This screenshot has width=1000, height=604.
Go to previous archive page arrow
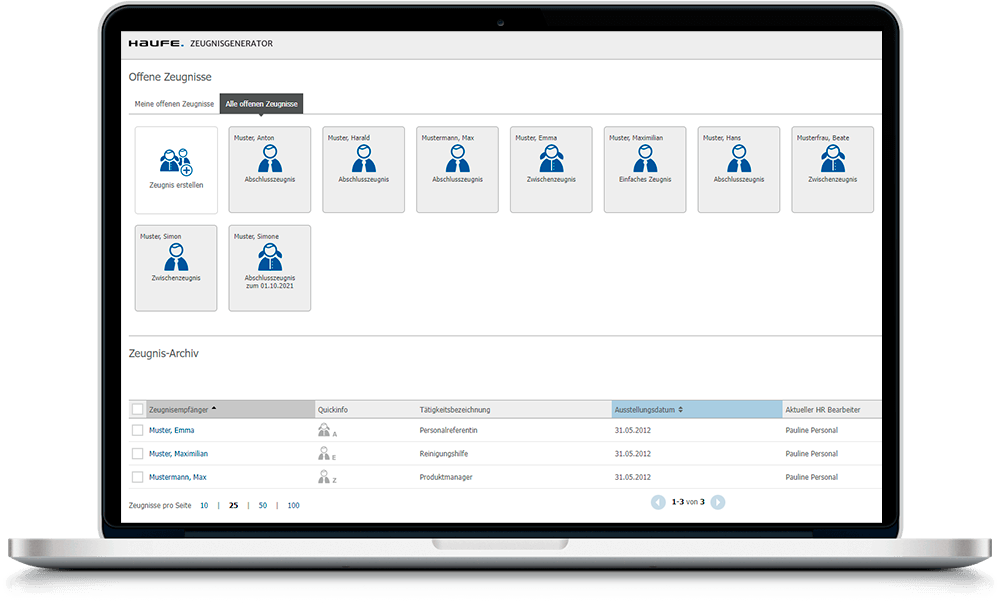tap(658, 503)
